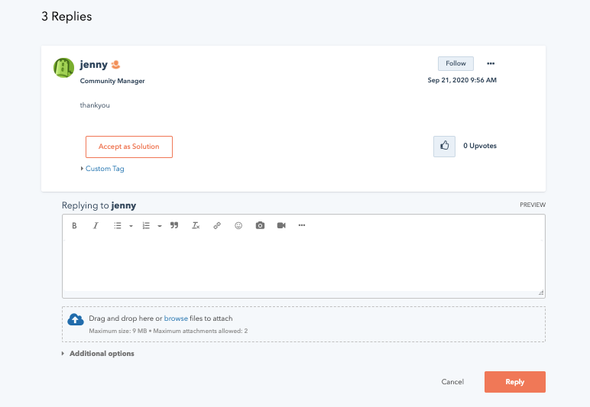The height and width of the screenshot is (407, 590).
Task: Insert a blockquote
Action: tap(174, 225)
